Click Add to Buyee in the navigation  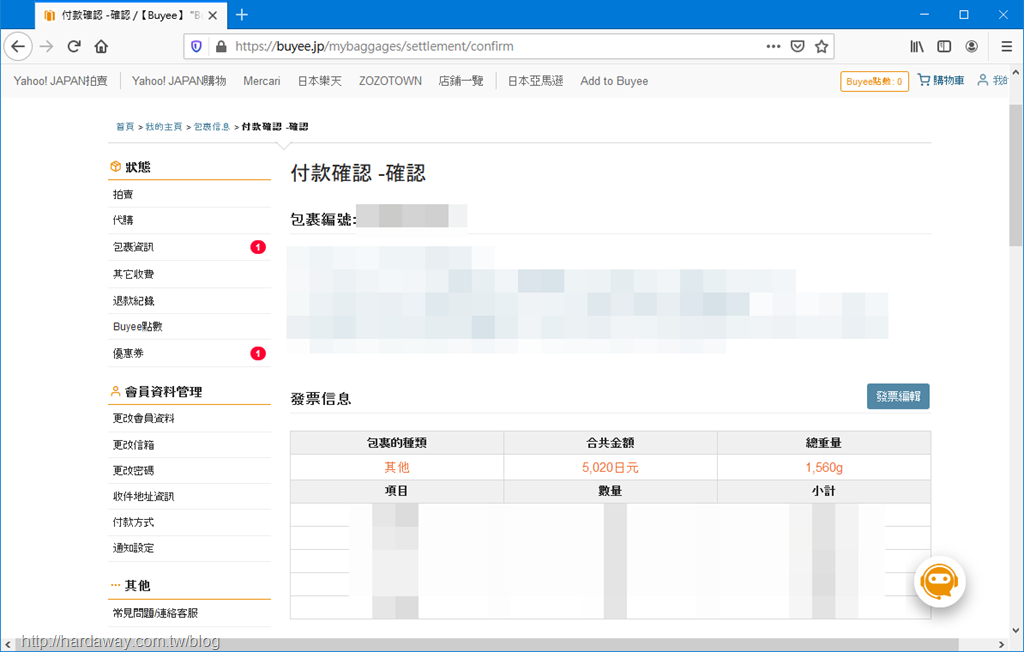(615, 81)
